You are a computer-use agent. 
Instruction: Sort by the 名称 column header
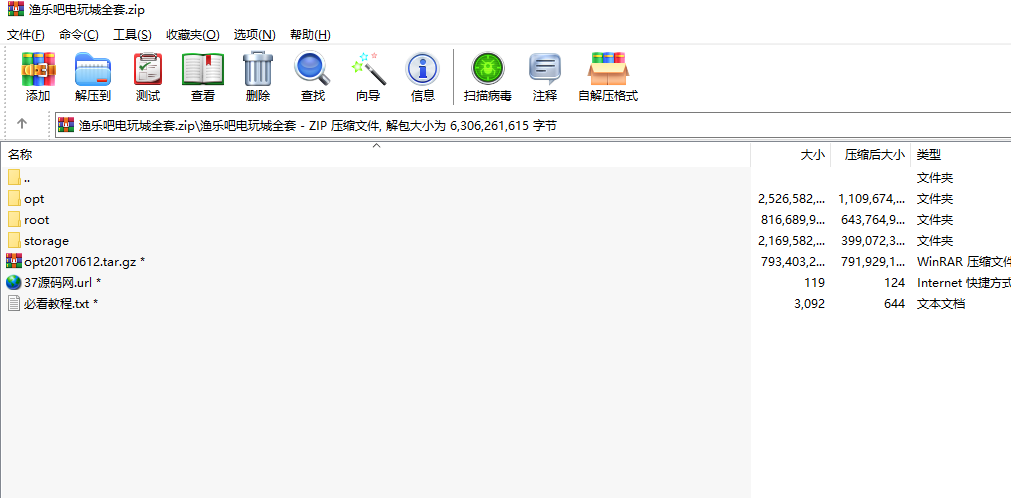point(20,155)
